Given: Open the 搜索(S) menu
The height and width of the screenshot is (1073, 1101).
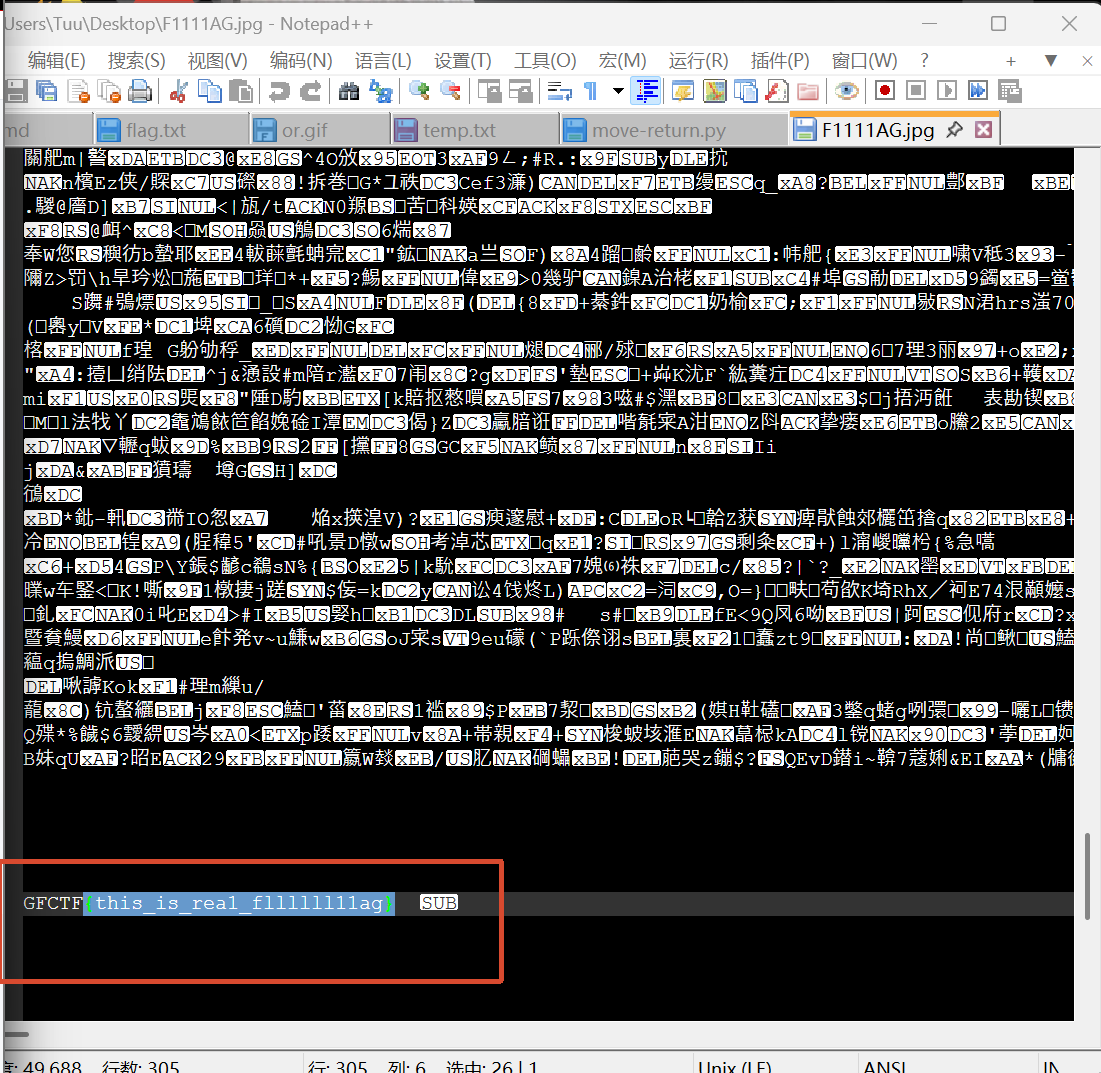Looking at the screenshot, I should click(136, 61).
